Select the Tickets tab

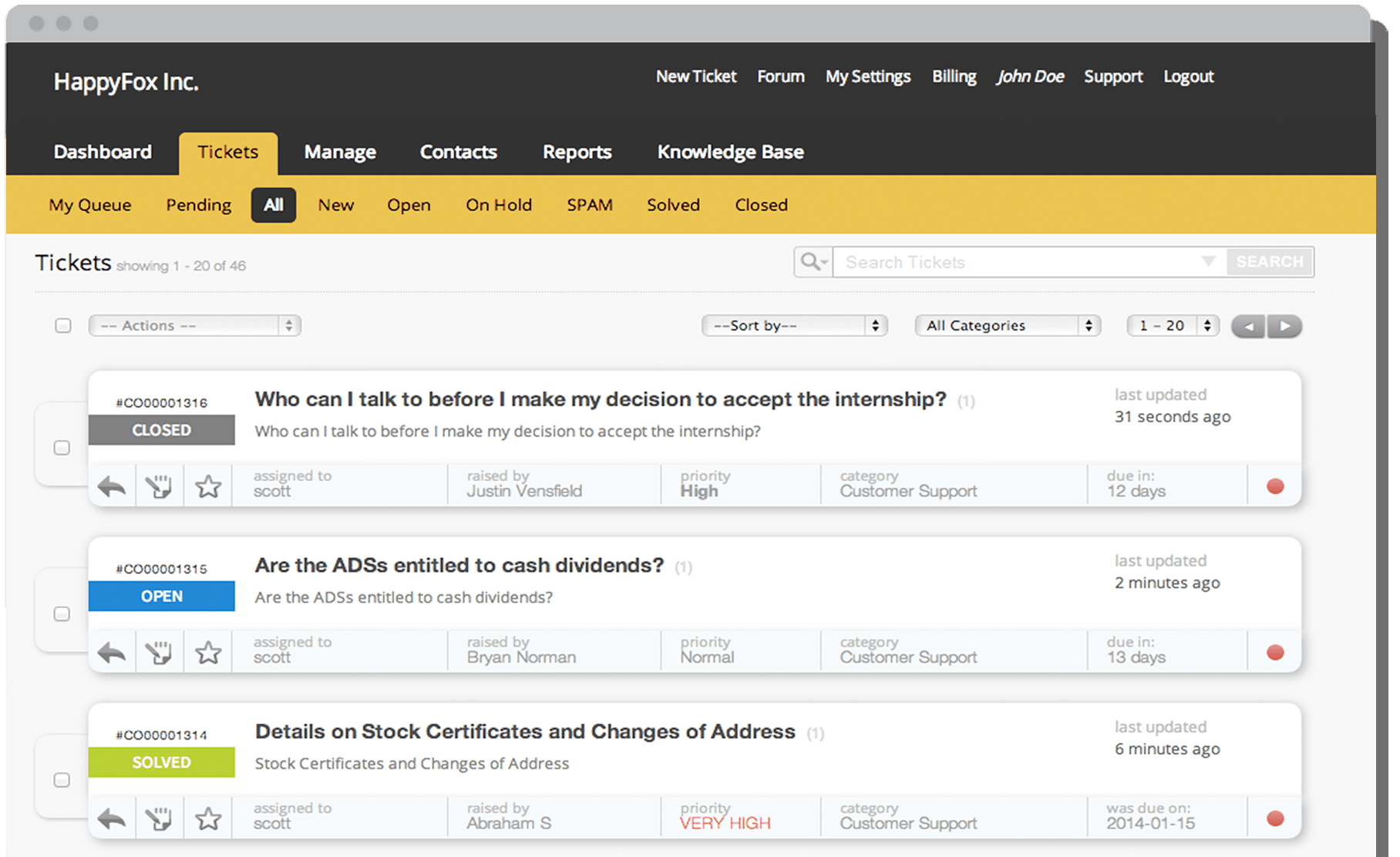coord(228,153)
